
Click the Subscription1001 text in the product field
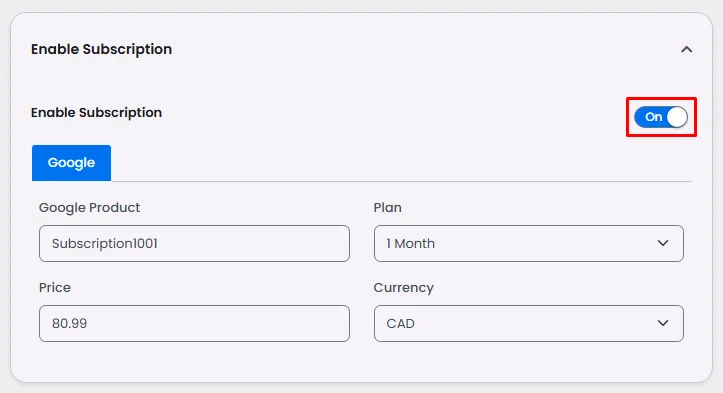[105, 244]
